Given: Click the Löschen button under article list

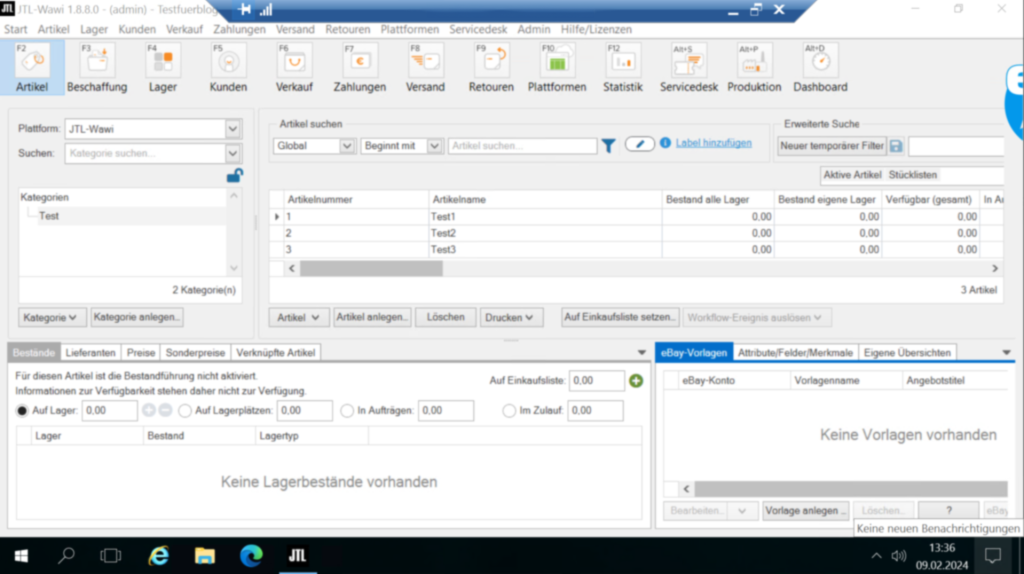Looking at the screenshot, I should click(445, 317).
